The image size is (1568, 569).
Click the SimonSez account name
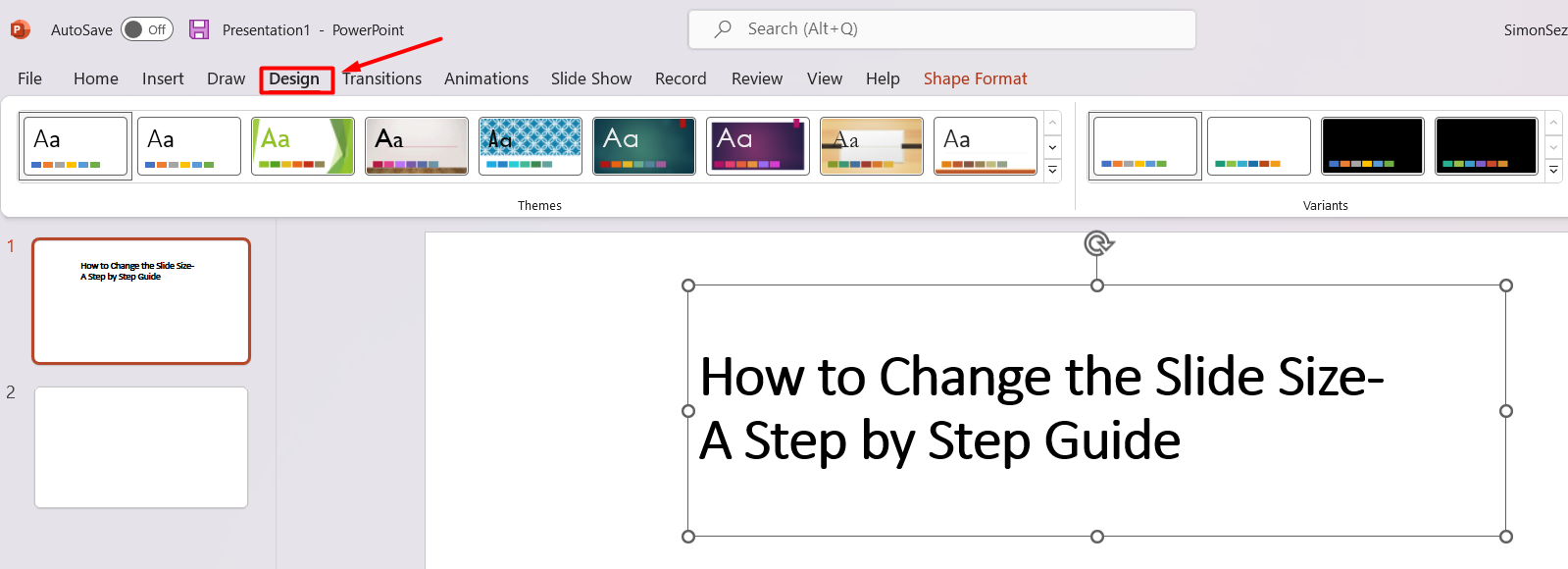coord(1535,30)
